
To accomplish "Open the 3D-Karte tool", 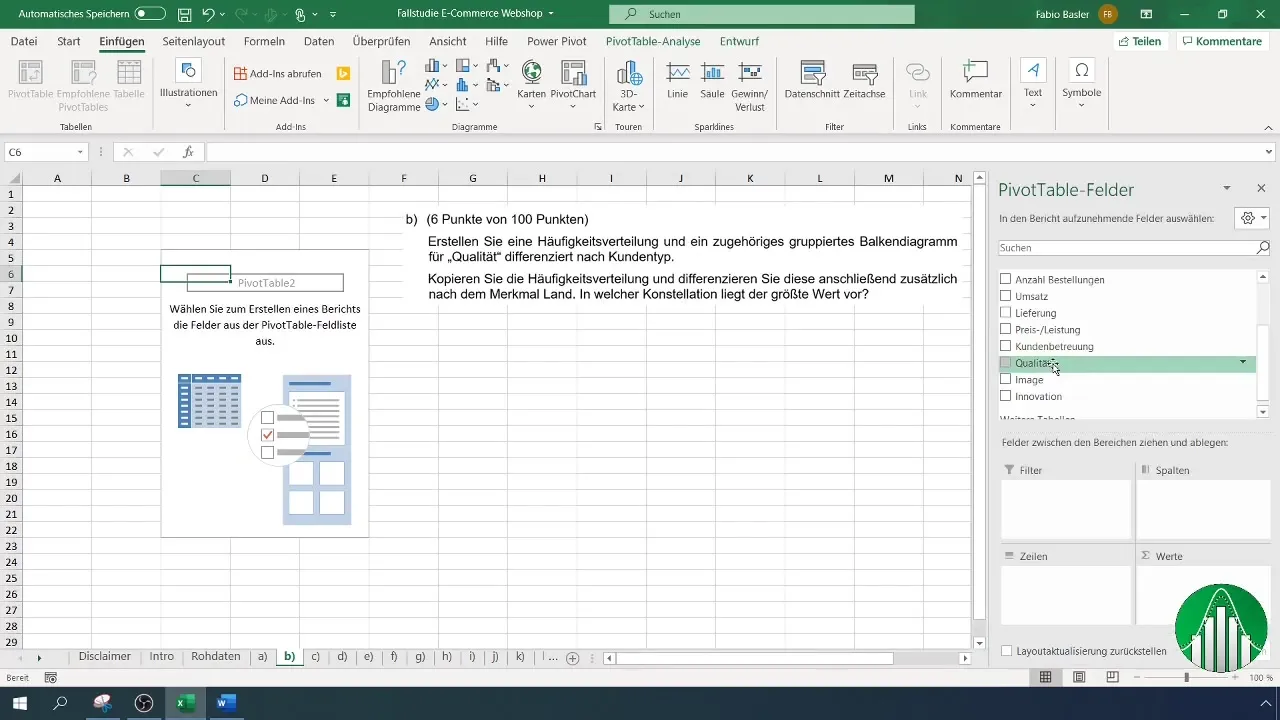I will click(x=628, y=85).
